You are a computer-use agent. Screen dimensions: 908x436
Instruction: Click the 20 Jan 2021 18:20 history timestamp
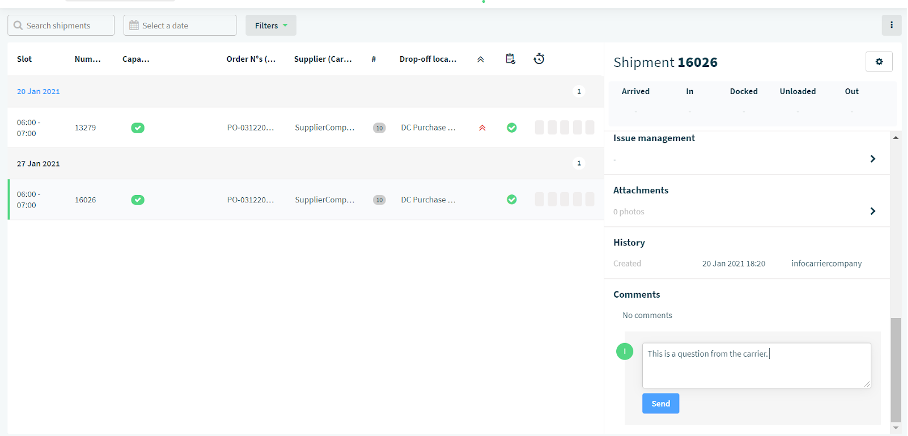tap(734, 263)
